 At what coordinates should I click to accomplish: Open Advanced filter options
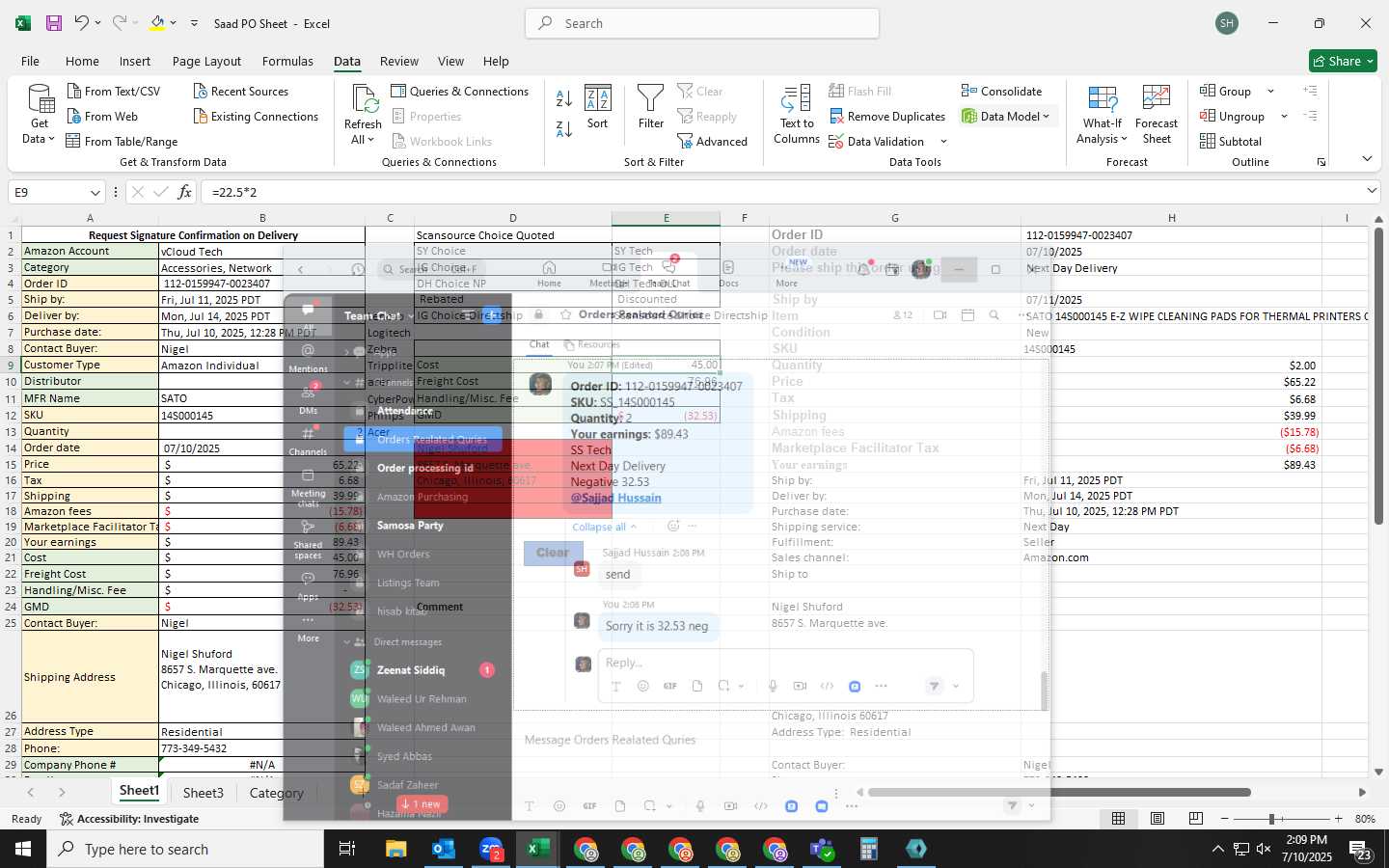712,142
